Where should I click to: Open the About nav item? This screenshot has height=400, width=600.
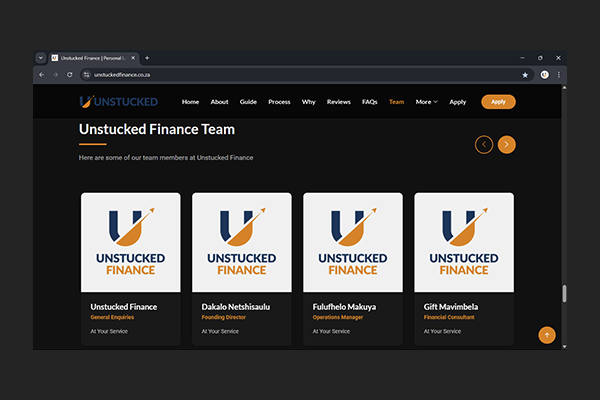219,102
